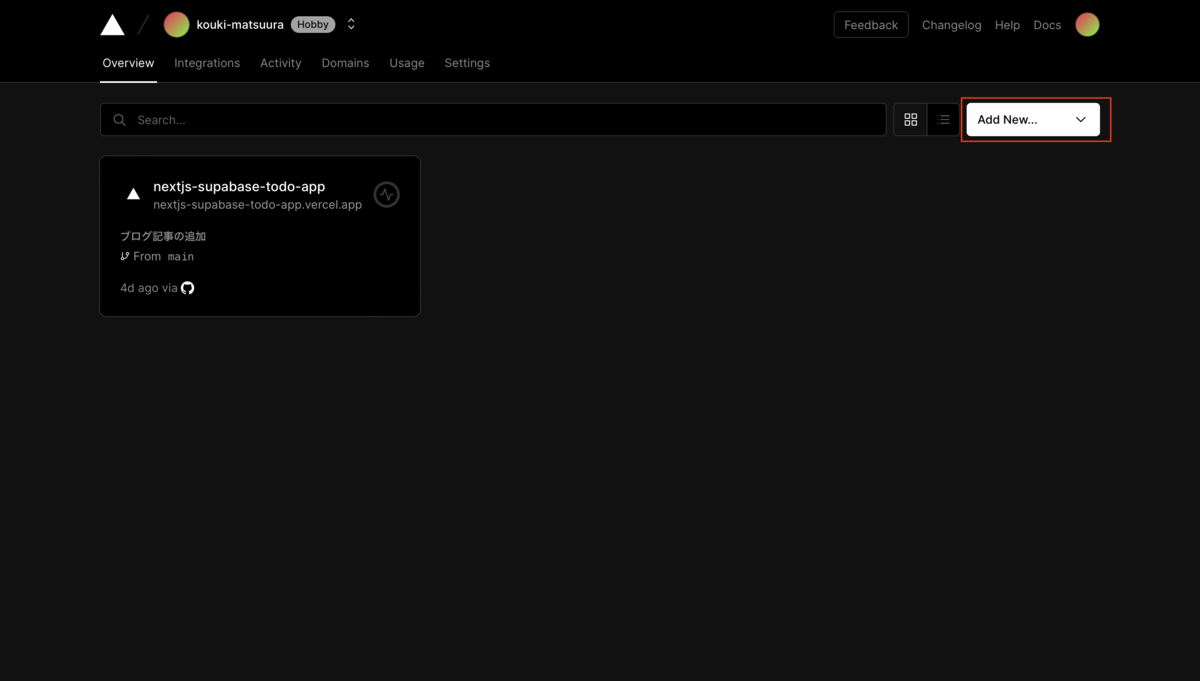
Task: Click the 4d ago via timestamp
Action: (148, 288)
